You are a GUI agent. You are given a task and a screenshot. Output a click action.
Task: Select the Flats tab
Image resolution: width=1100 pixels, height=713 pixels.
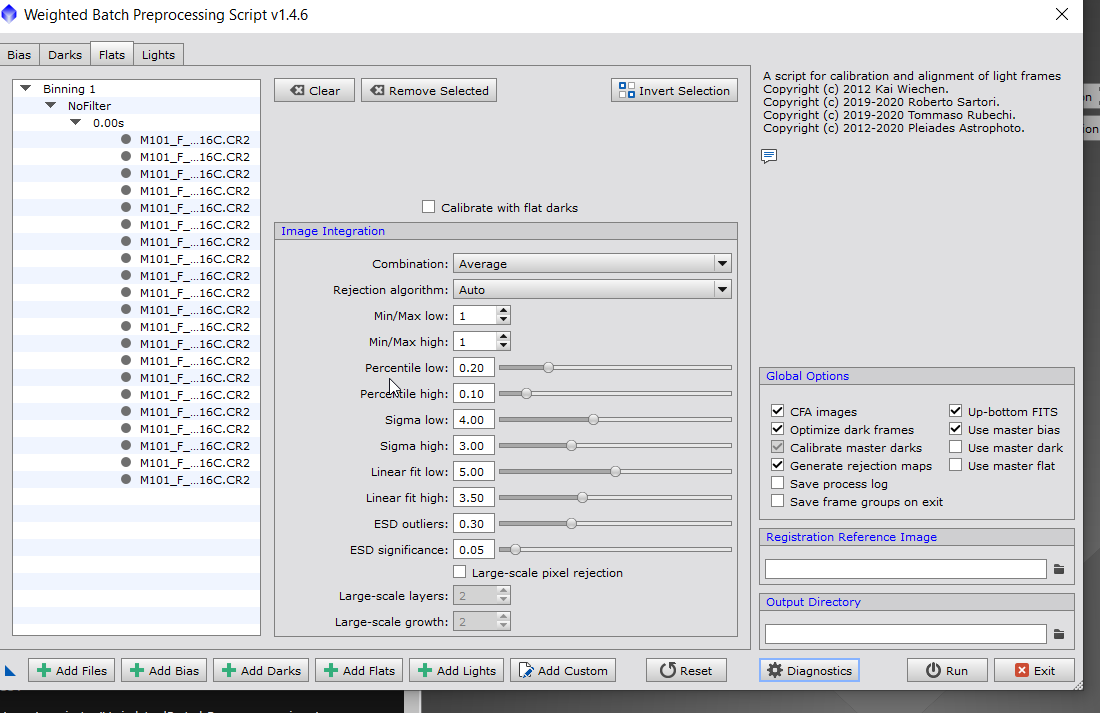click(x=112, y=54)
